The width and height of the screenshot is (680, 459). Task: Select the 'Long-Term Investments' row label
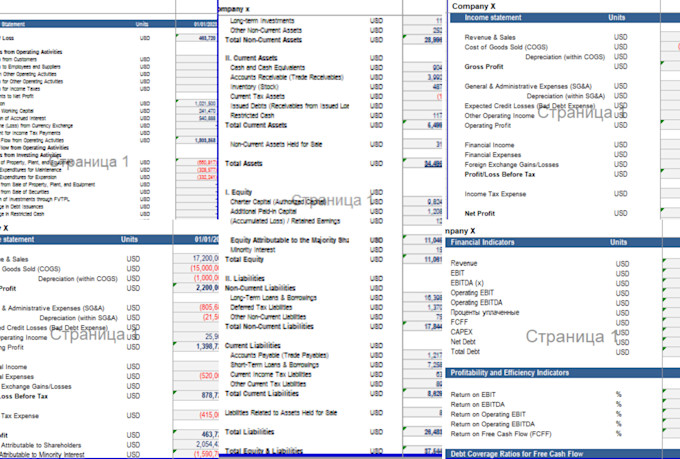click(262, 21)
